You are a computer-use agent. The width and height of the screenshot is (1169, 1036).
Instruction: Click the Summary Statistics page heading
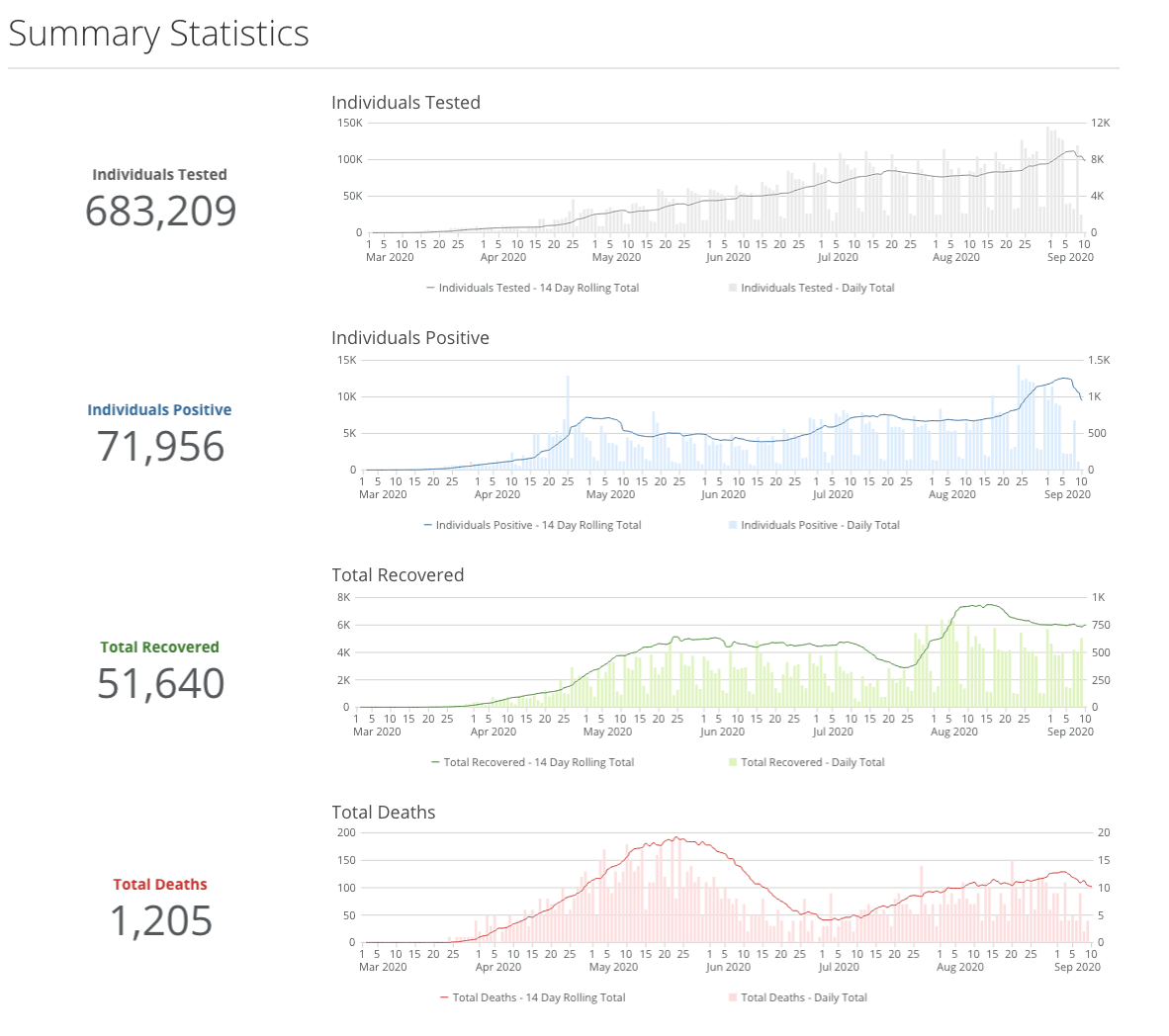click(x=158, y=34)
